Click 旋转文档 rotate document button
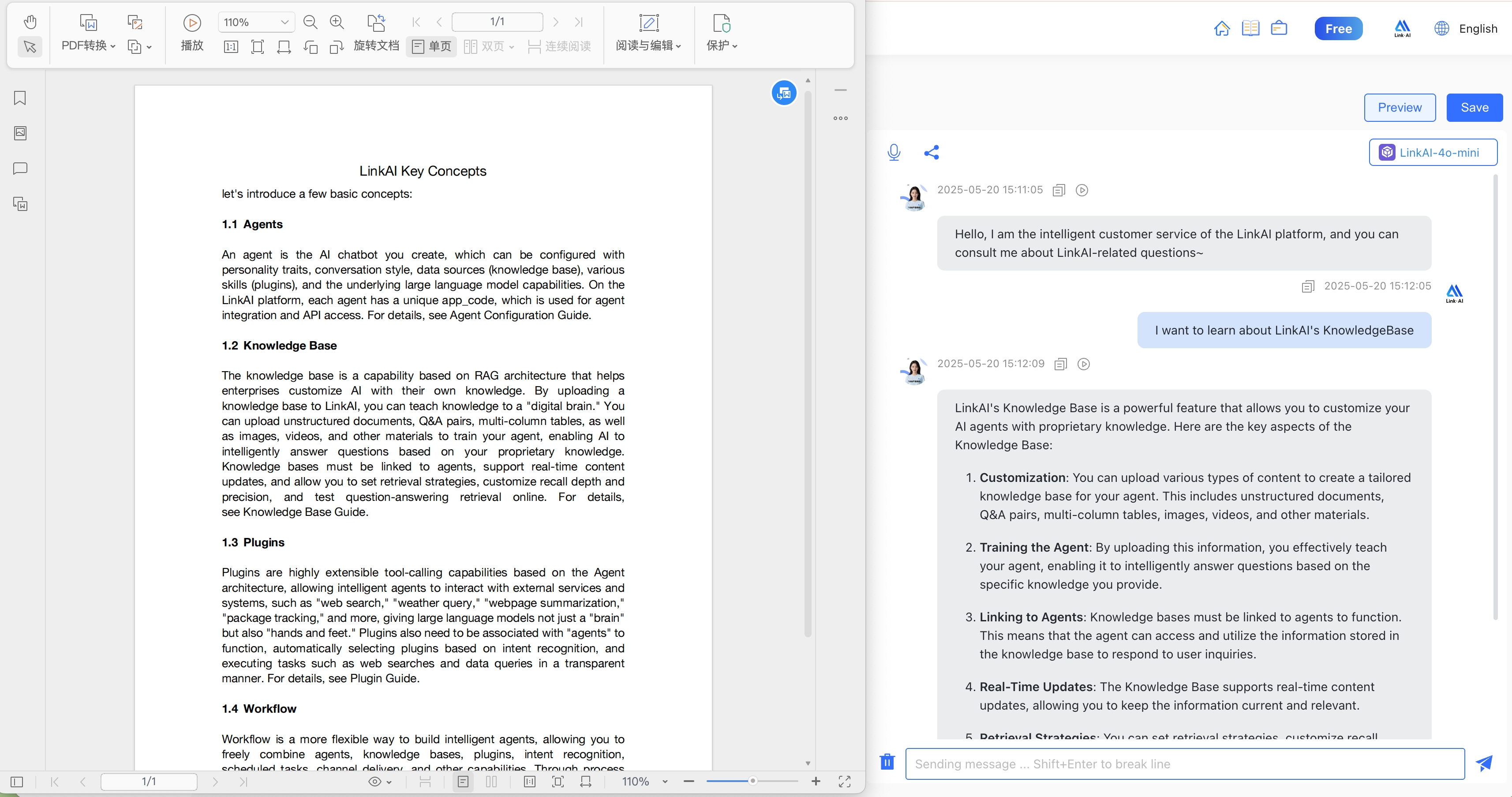Image resolution: width=1512 pixels, height=797 pixels. 376,34
